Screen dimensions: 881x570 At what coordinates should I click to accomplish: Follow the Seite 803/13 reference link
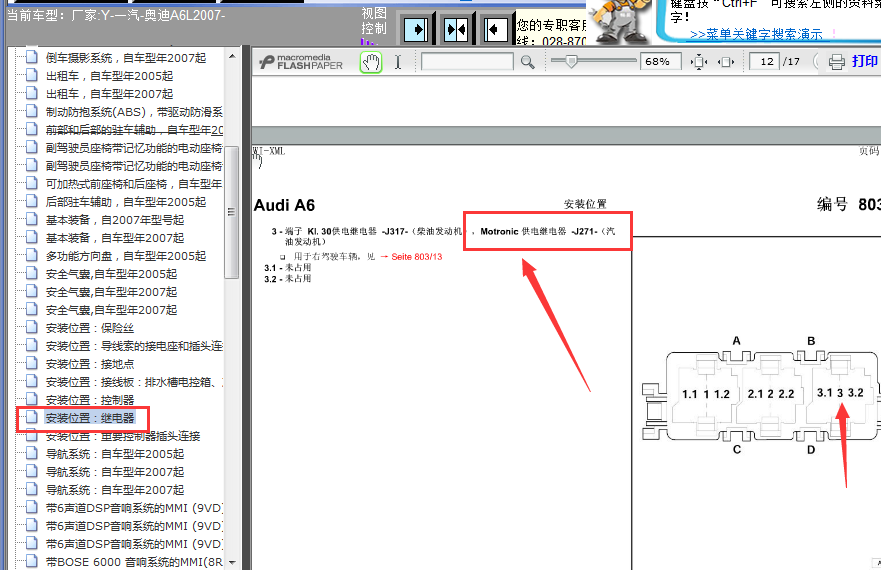[x=416, y=256]
